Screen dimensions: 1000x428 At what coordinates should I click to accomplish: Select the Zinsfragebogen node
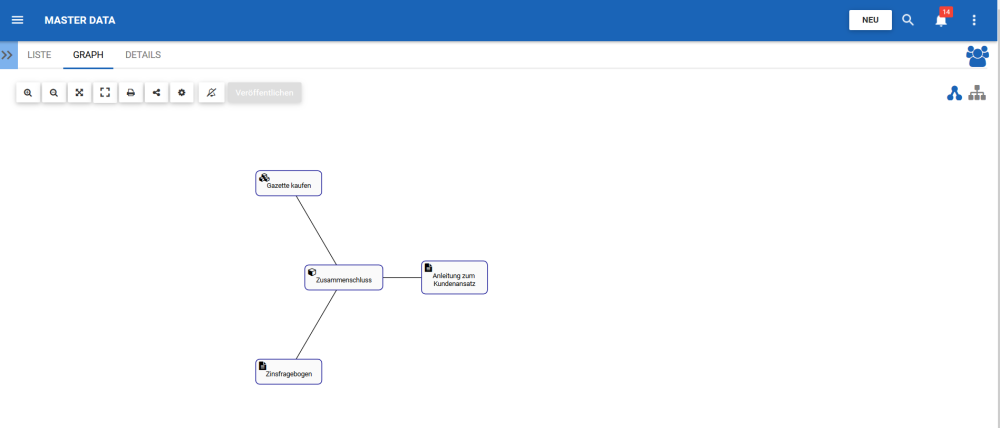click(x=288, y=372)
